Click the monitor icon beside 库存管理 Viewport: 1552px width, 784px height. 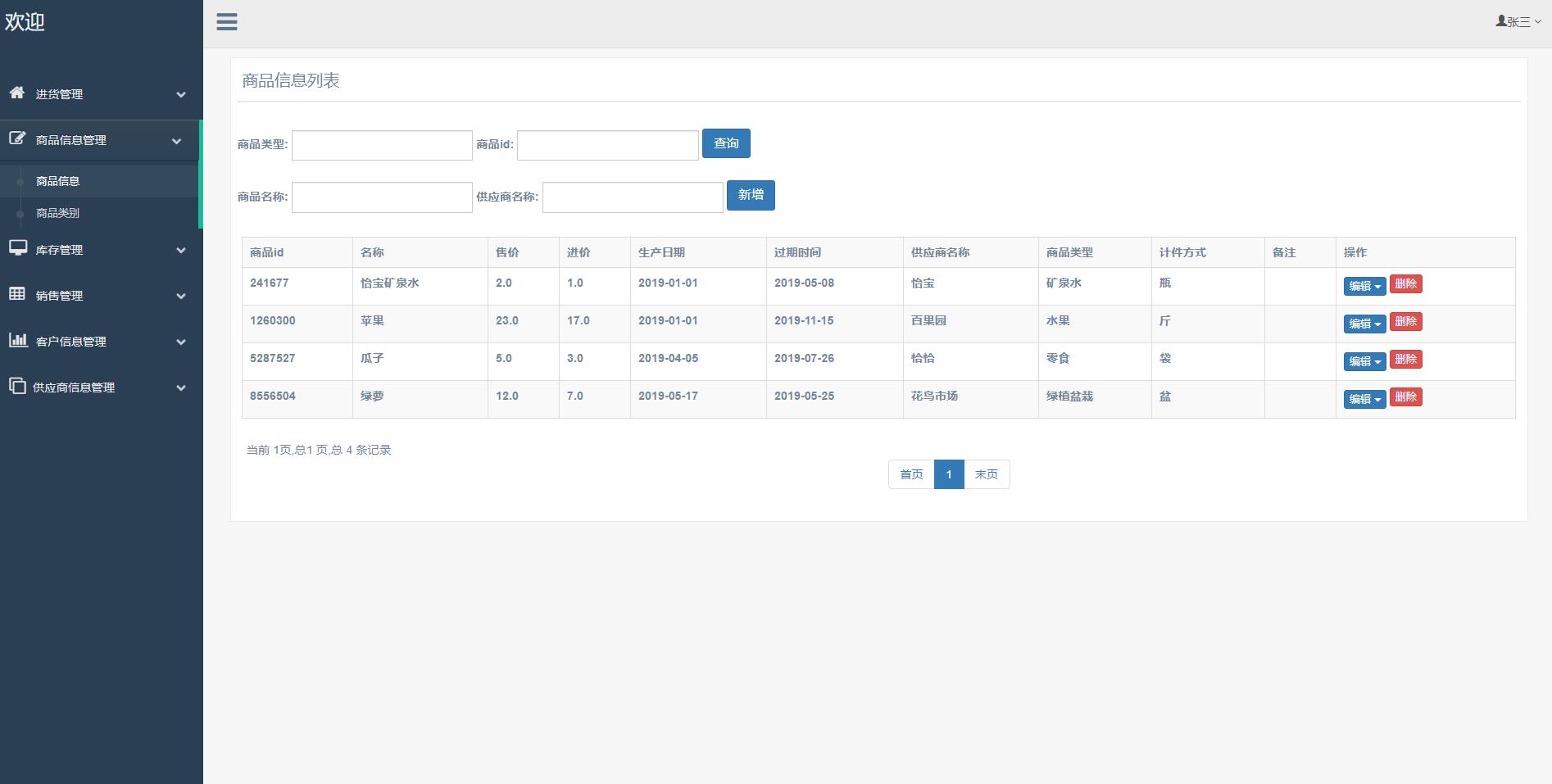(x=17, y=248)
